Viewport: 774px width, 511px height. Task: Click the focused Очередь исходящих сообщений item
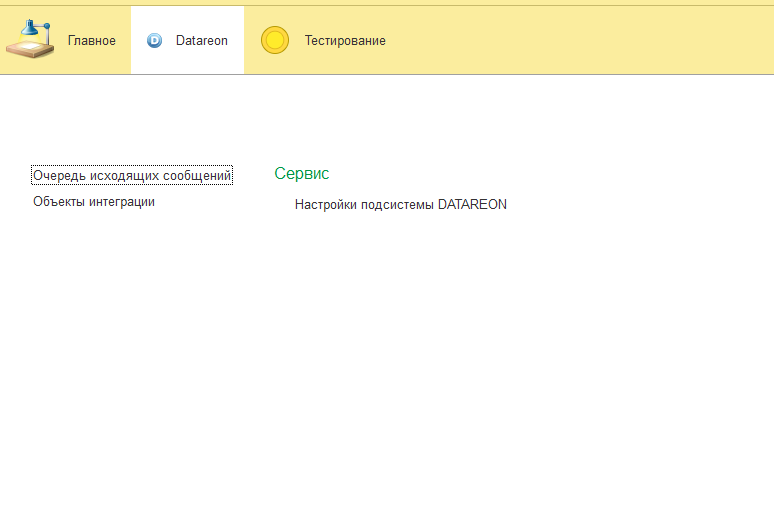pos(132,176)
